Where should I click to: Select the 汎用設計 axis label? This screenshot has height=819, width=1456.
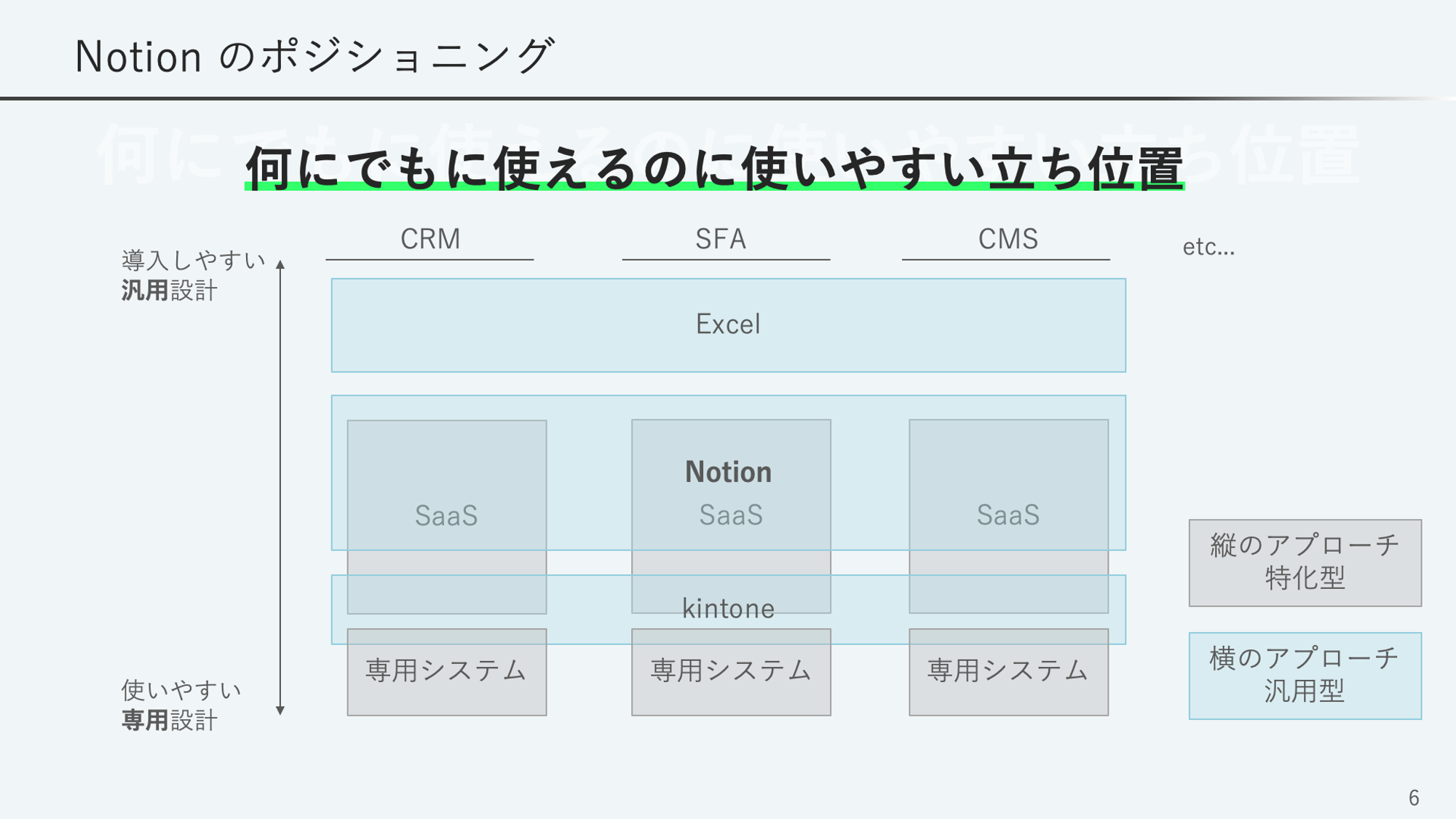[169, 290]
